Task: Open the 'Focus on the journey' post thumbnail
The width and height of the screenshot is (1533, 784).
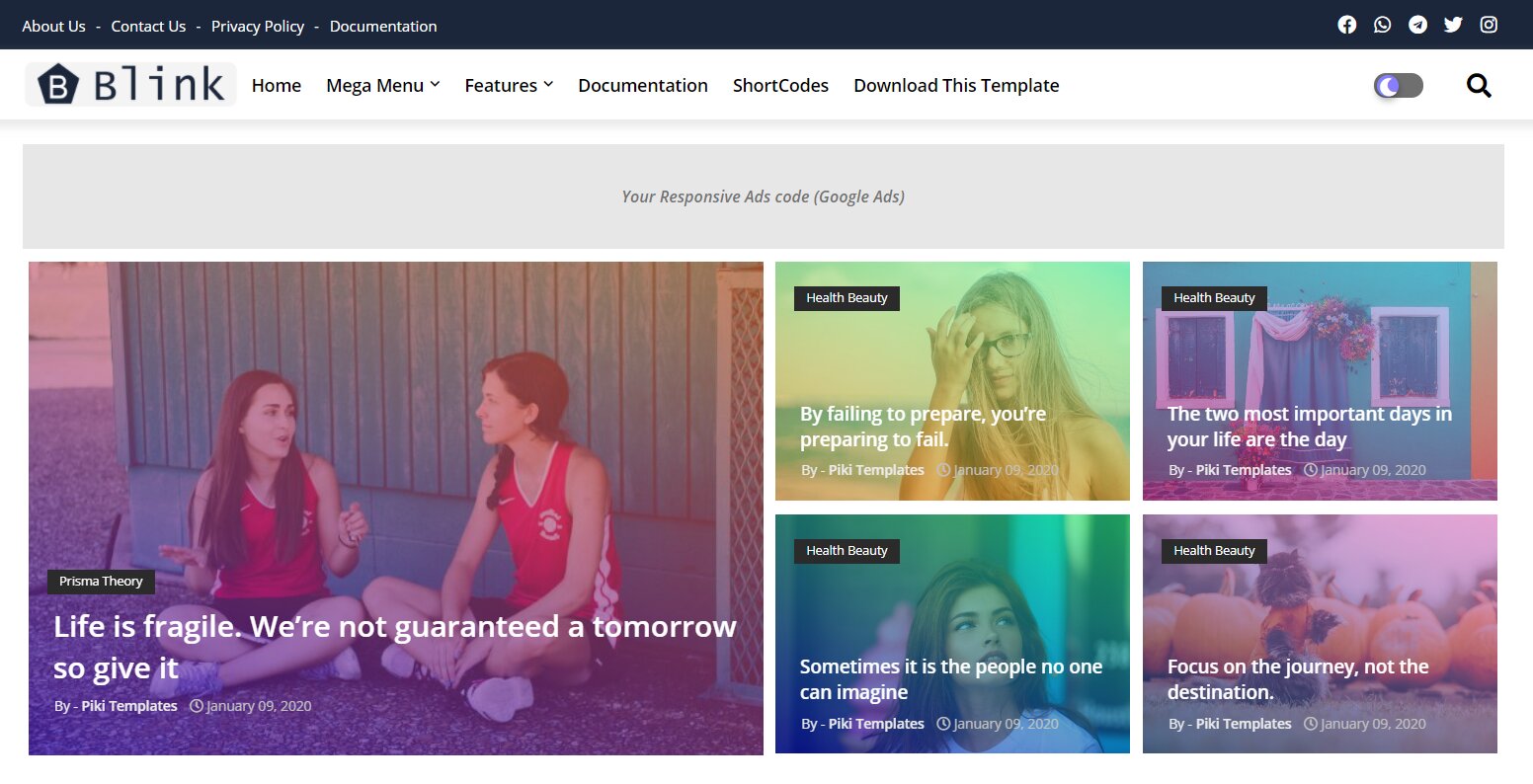Action: pos(1320,634)
